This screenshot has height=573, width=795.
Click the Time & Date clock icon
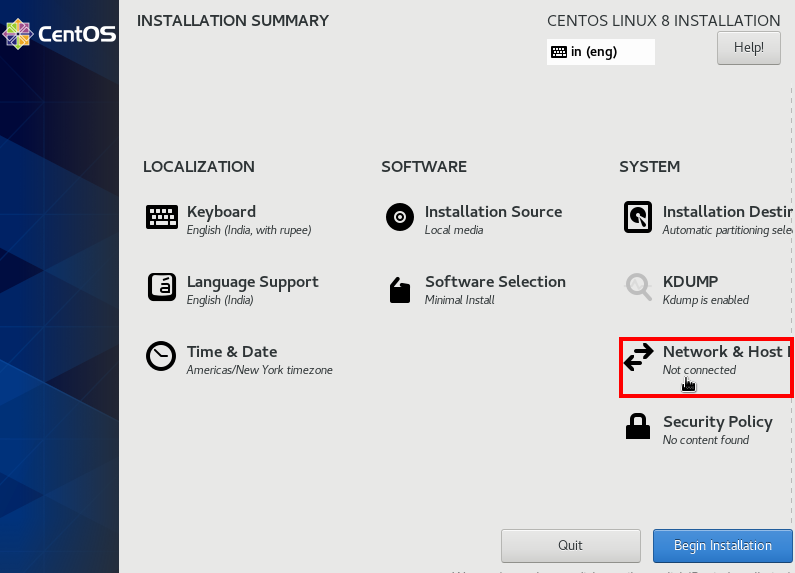(161, 356)
